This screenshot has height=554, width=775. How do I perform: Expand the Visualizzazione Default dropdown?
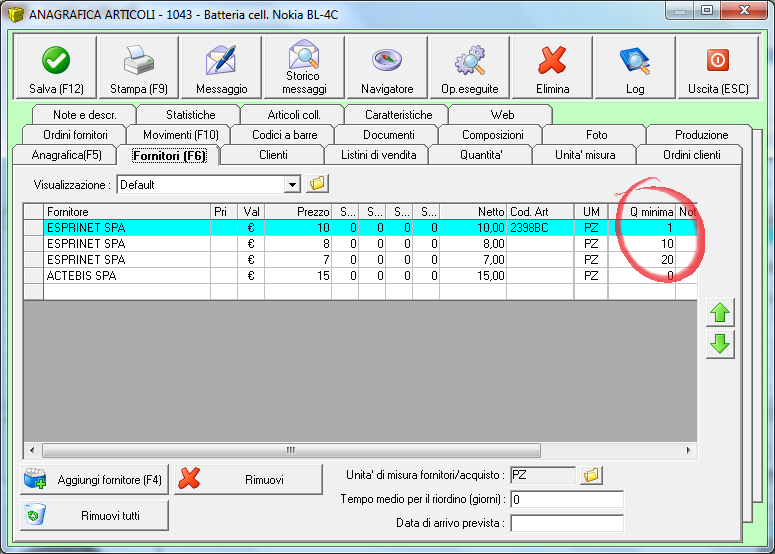[x=292, y=185]
